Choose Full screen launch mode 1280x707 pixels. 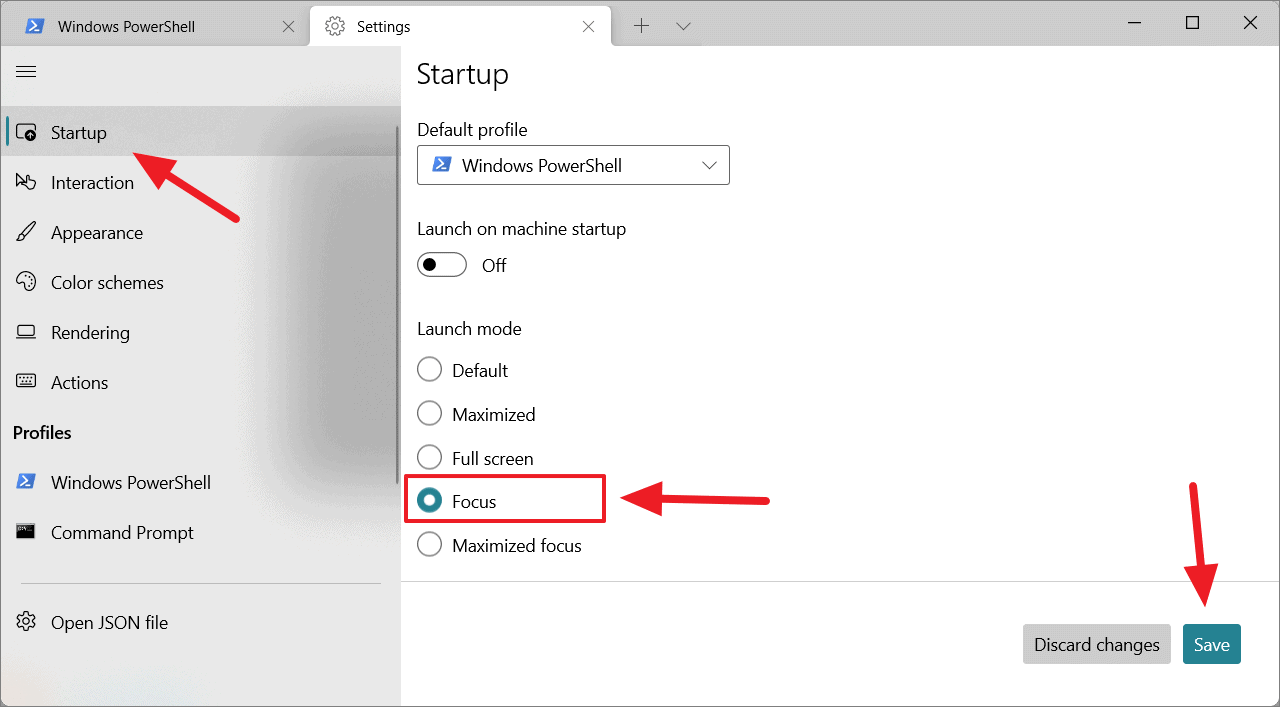coord(429,457)
